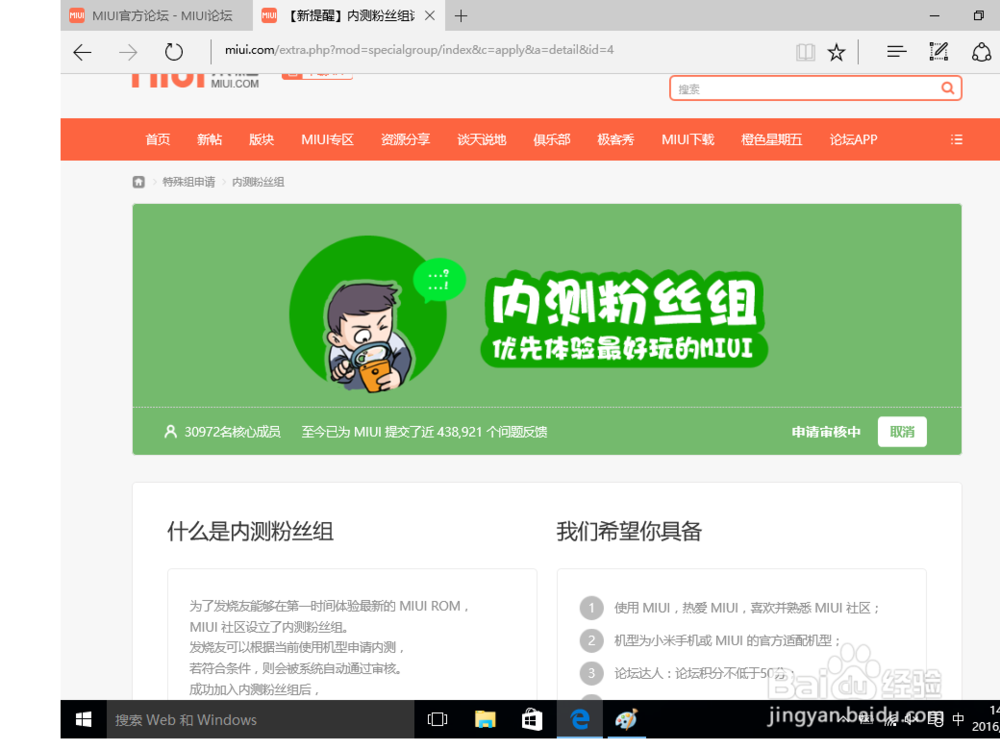1000x750 pixels.
Task: Click requirement 2 机型为小米手机
Action: pos(727,640)
